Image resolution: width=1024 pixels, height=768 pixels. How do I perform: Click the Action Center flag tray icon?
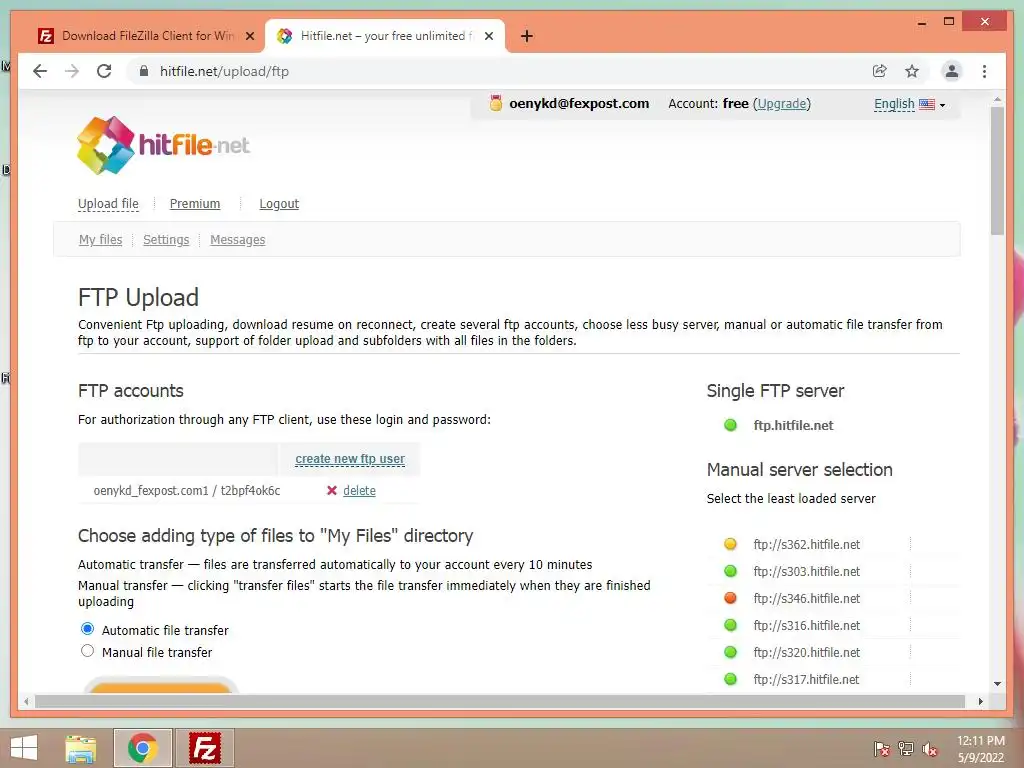(881, 749)
